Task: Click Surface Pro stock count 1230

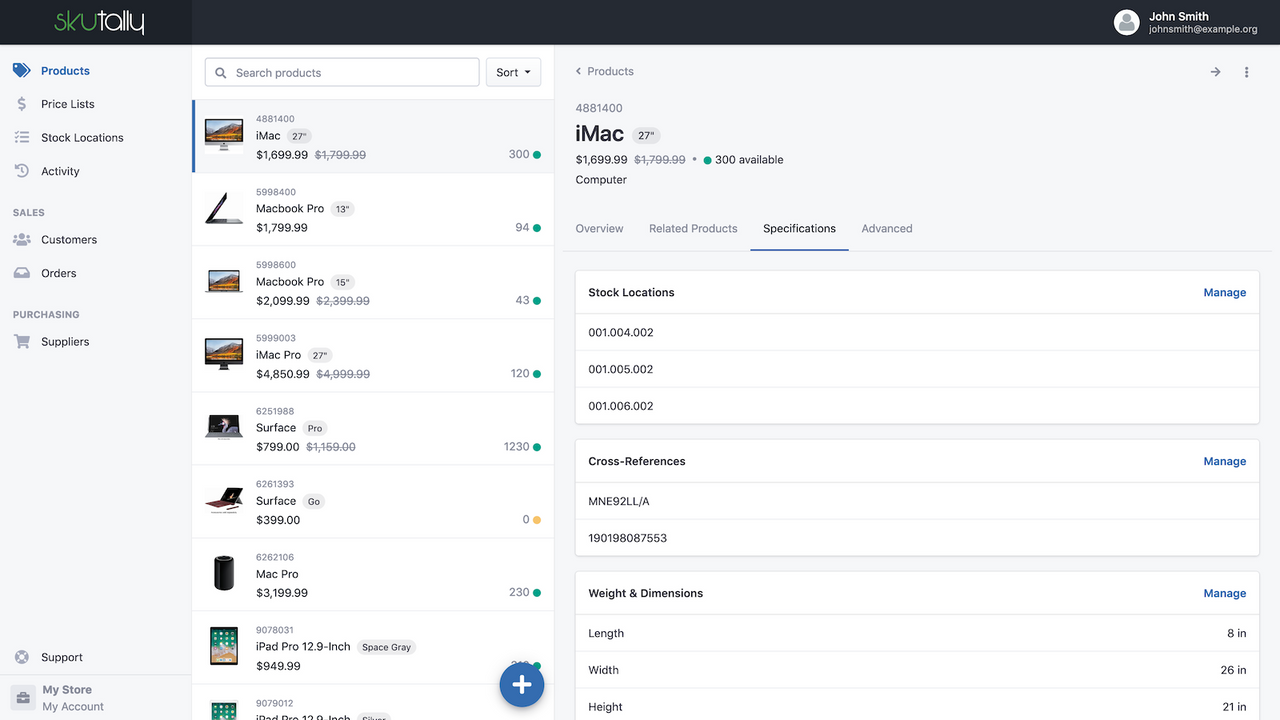Action: [x=516, y=447]
